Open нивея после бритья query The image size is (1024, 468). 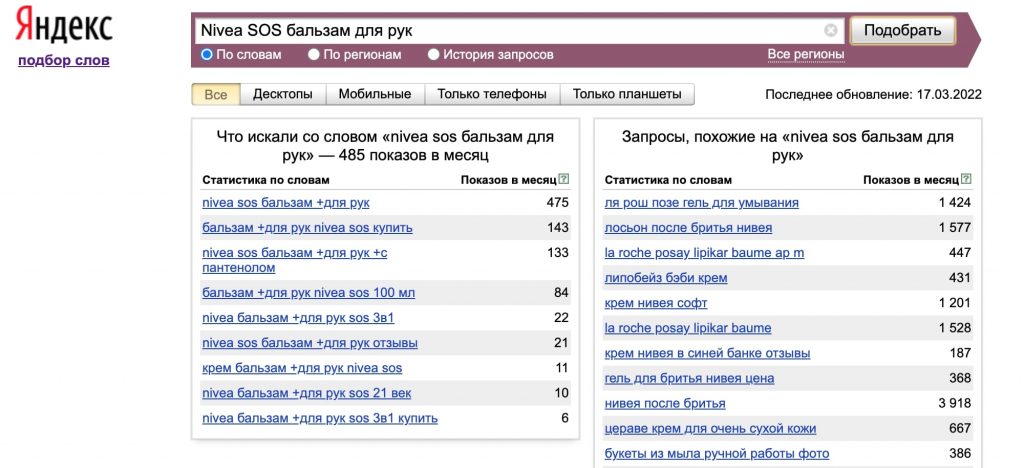tap(665, 403)
